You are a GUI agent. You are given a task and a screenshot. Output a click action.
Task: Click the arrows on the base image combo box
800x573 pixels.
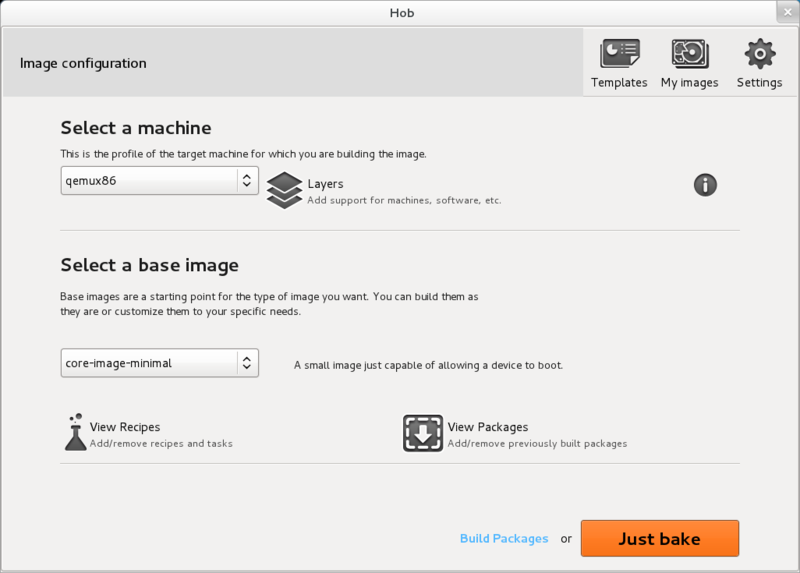point(246,363)
